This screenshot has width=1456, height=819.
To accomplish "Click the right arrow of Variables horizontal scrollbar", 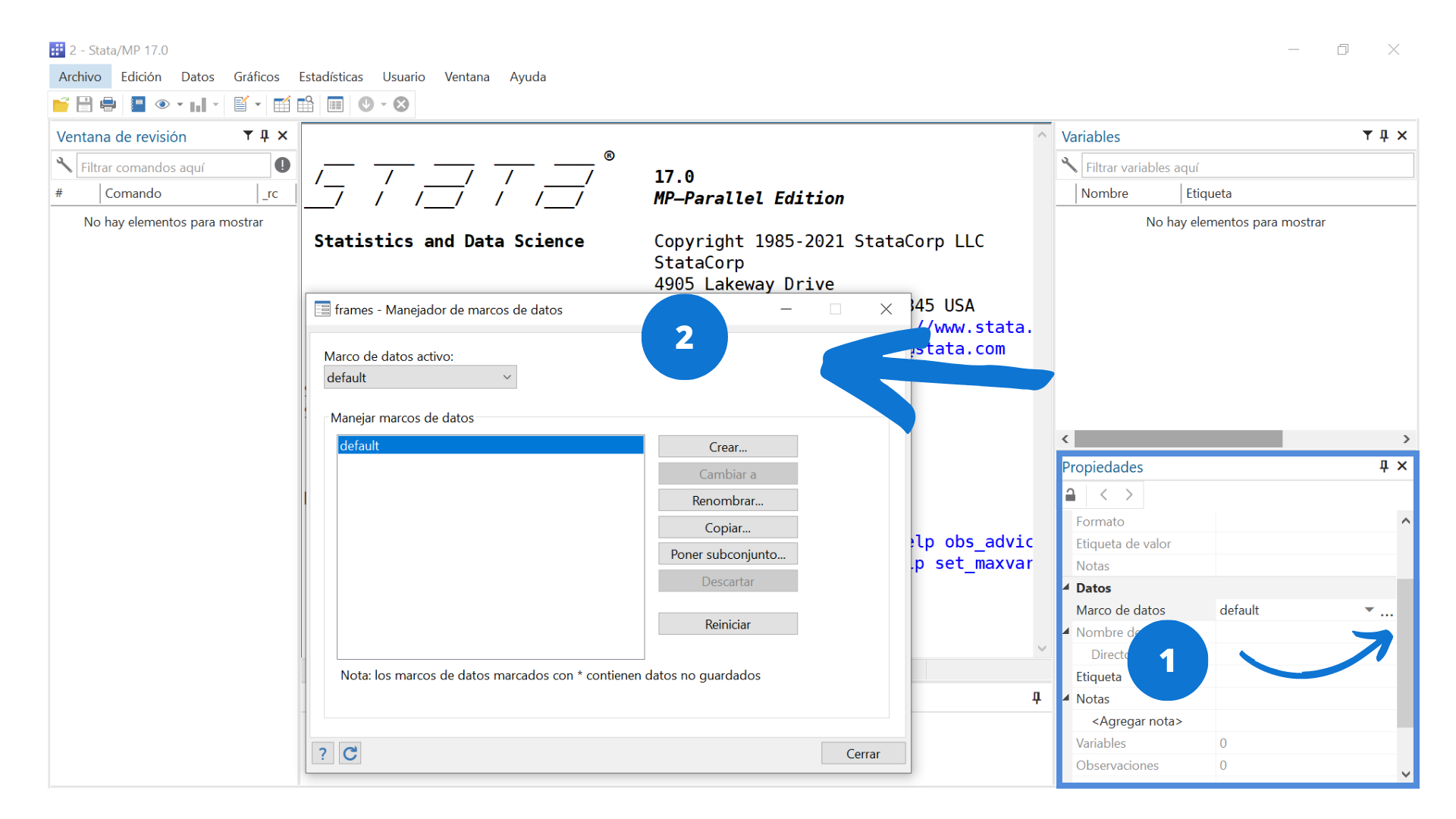I will [x=1406, y=439].
